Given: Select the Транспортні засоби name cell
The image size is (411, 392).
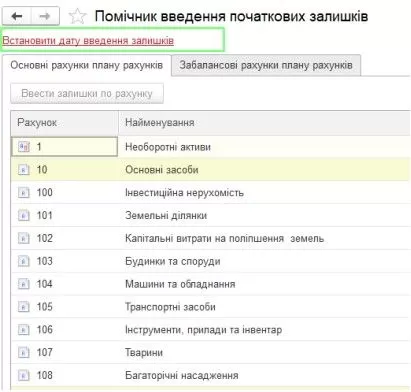Looking at the screenshot, I should pos(265,307).
